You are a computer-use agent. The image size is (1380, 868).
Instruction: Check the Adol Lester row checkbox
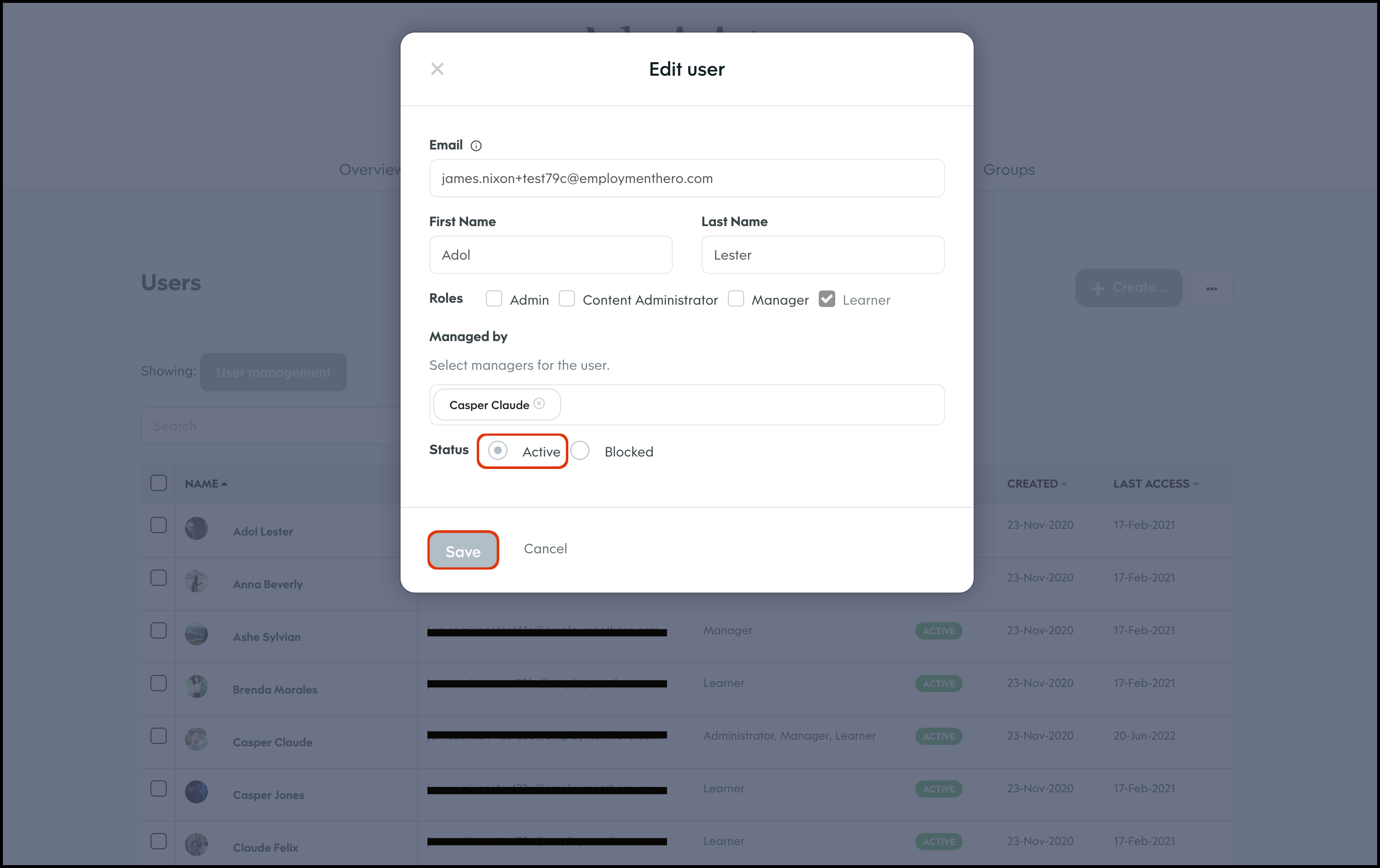coord(158,525)
